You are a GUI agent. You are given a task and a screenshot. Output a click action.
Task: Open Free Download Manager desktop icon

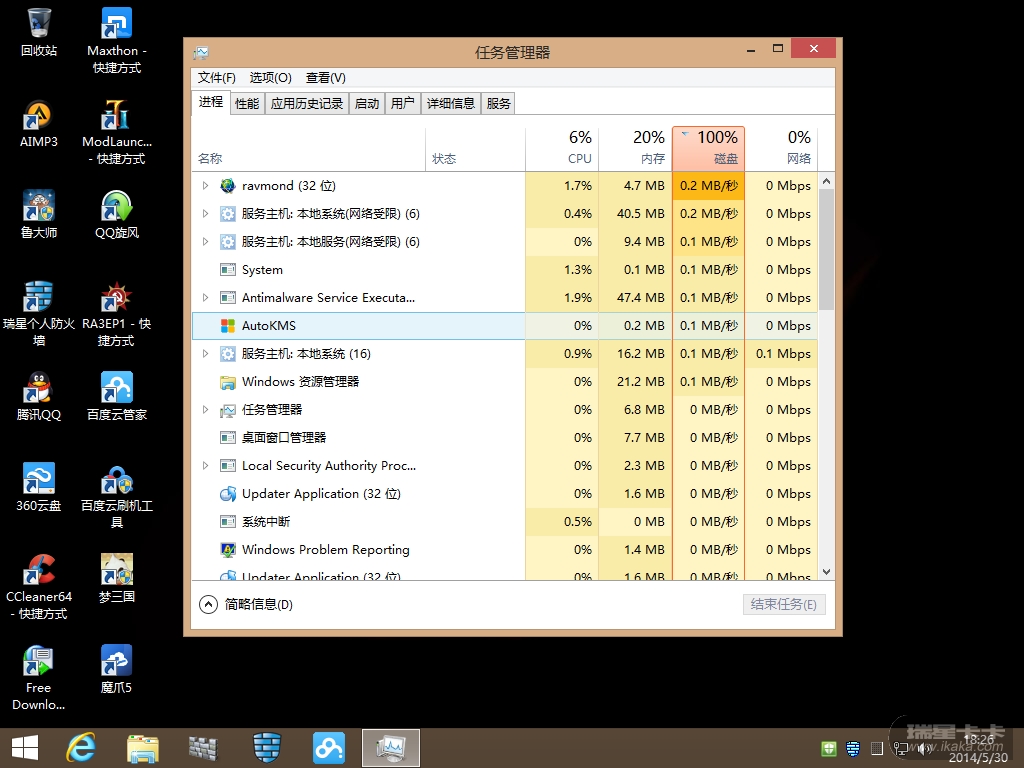pos(39,678)
